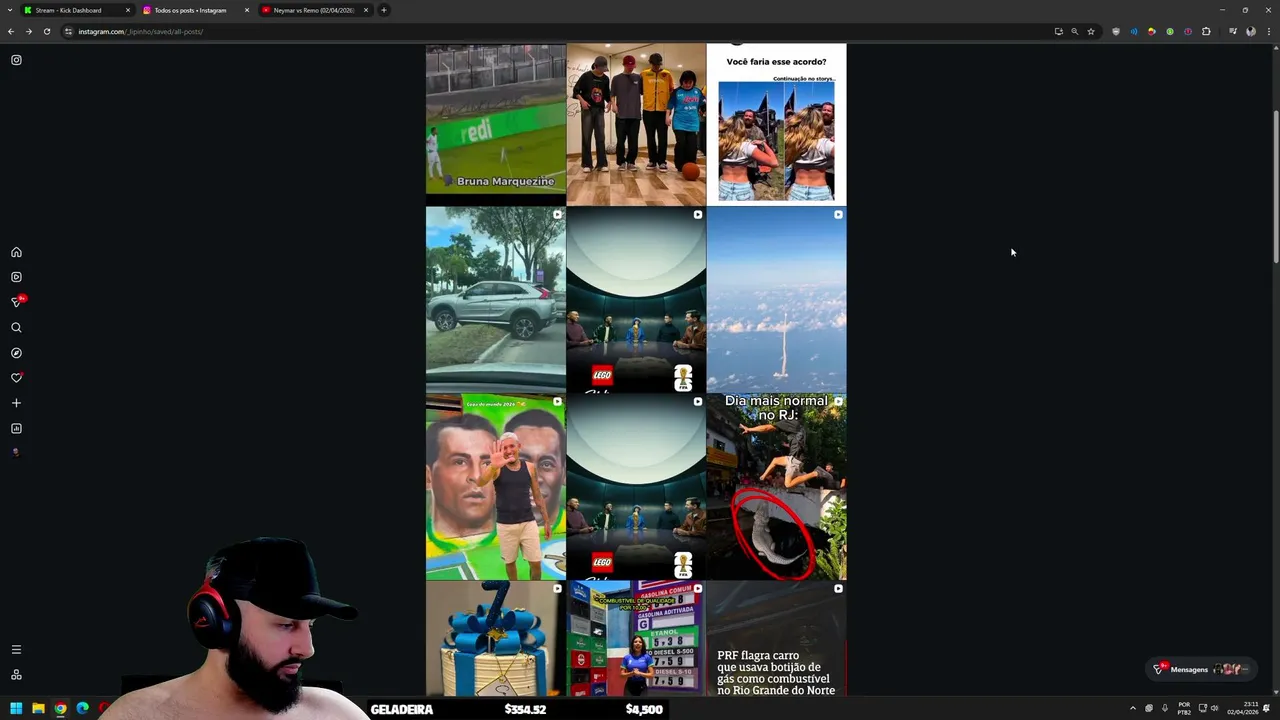1280x720 pixels.
Task: Create a new post with plus icon
Action: coord(16,403)
